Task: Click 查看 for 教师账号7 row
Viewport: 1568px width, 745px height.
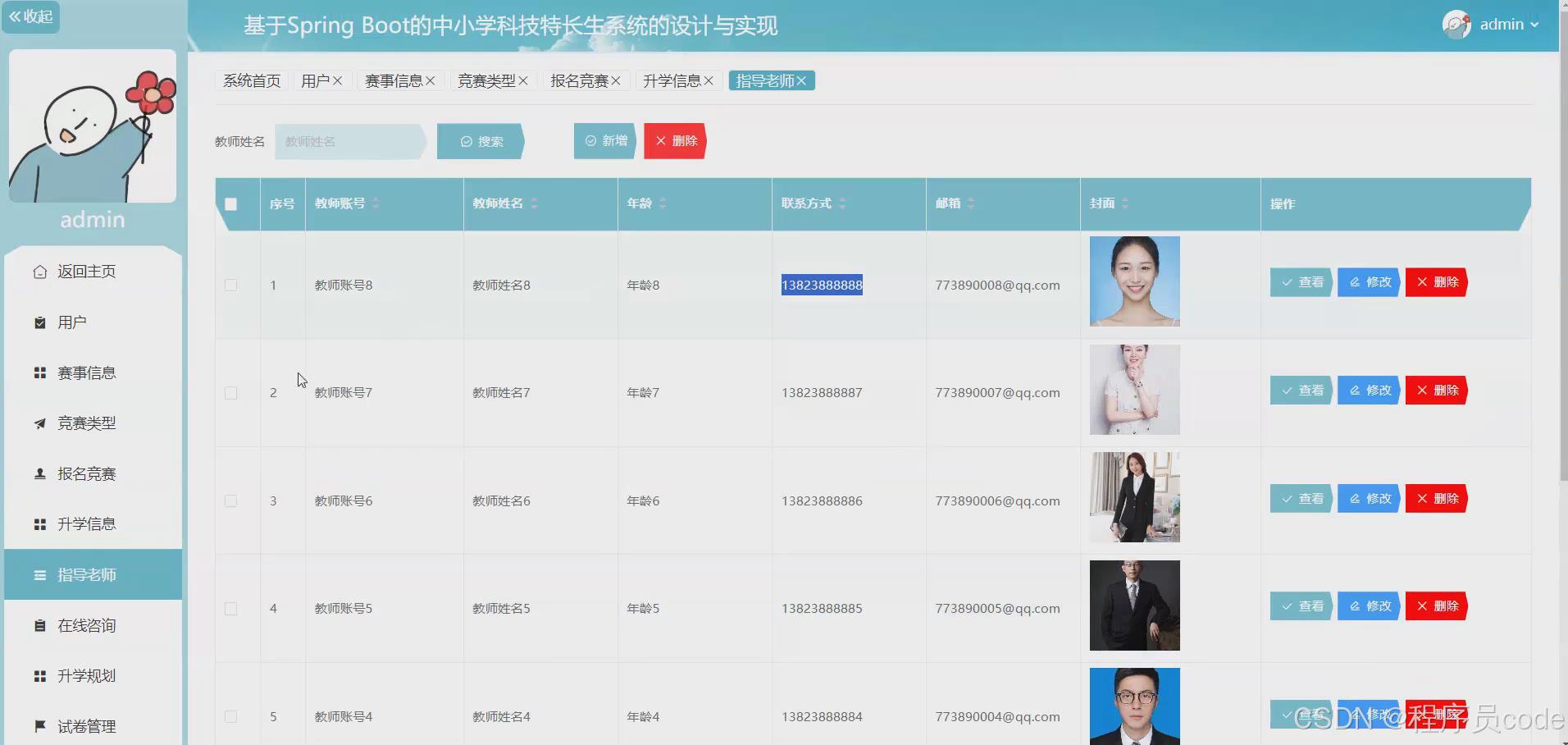Action: coord(1301,391)
